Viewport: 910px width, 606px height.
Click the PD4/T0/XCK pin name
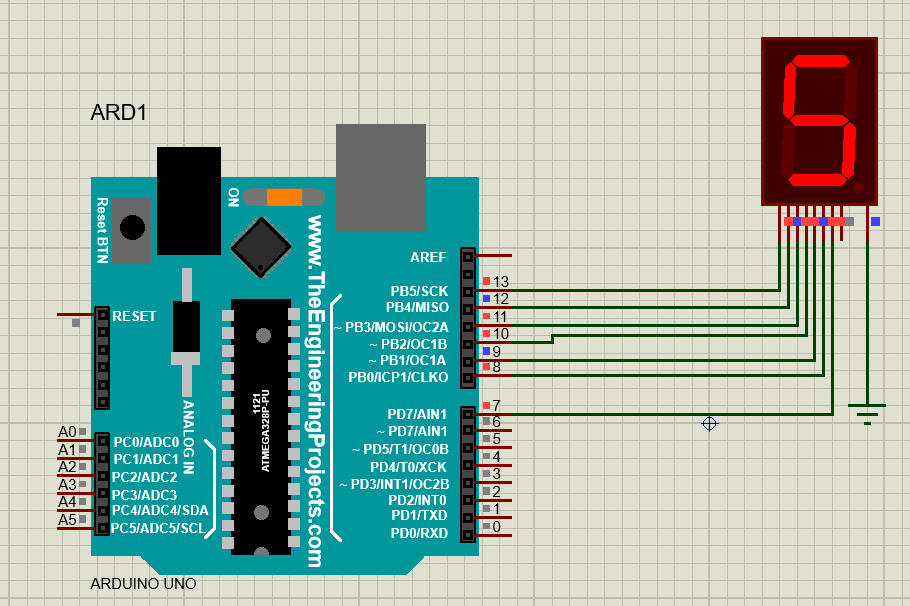tap(409, 467)
